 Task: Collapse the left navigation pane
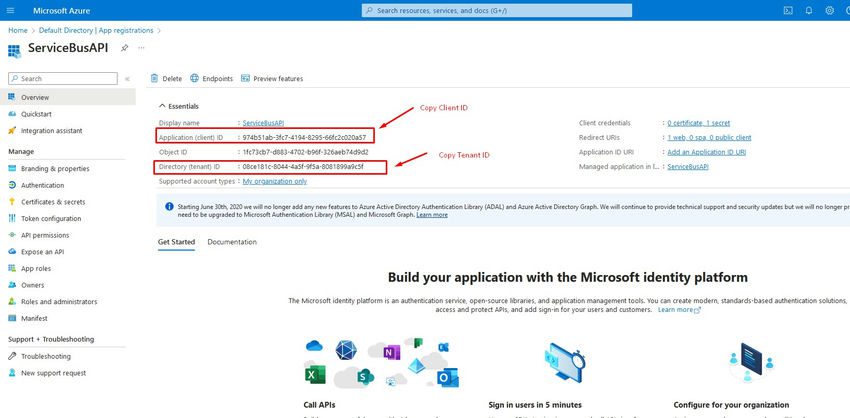pos(127,79)
